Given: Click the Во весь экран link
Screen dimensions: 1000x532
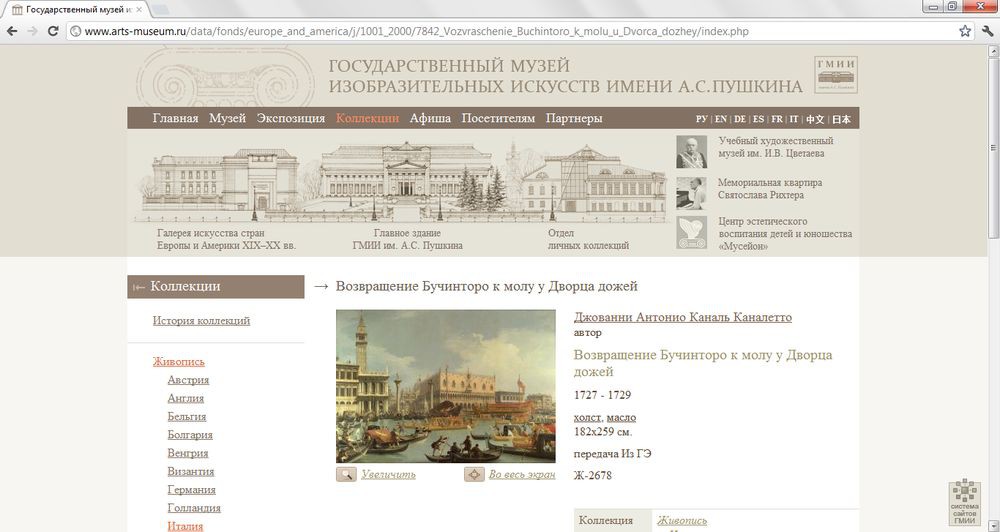Looking at the screenshot, I should point(522,475).
